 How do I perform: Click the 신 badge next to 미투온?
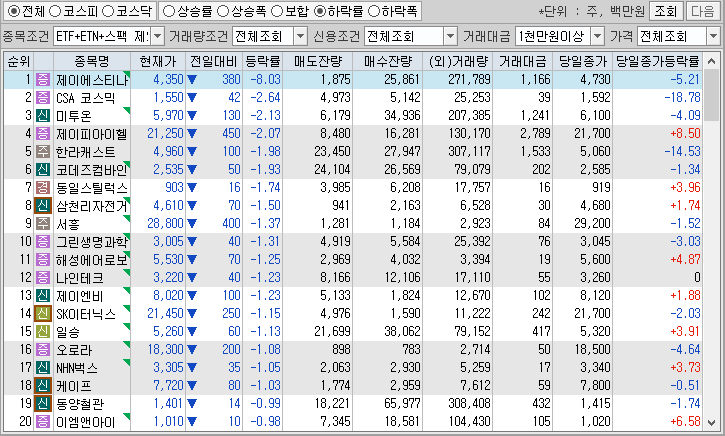coord(43,116)
